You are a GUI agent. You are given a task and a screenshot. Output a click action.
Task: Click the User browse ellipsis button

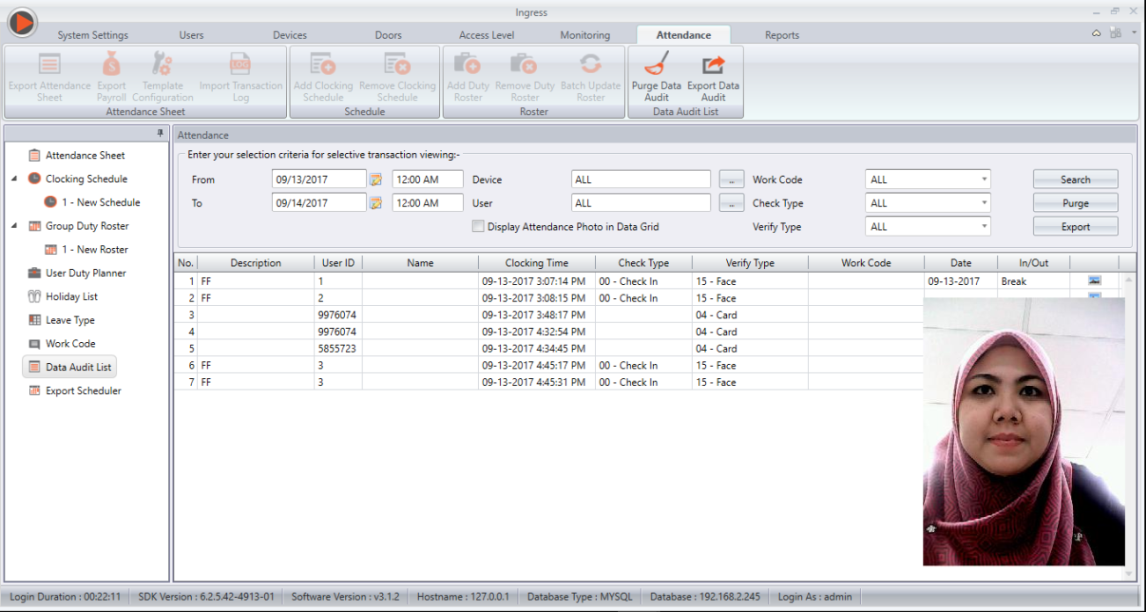731,203
